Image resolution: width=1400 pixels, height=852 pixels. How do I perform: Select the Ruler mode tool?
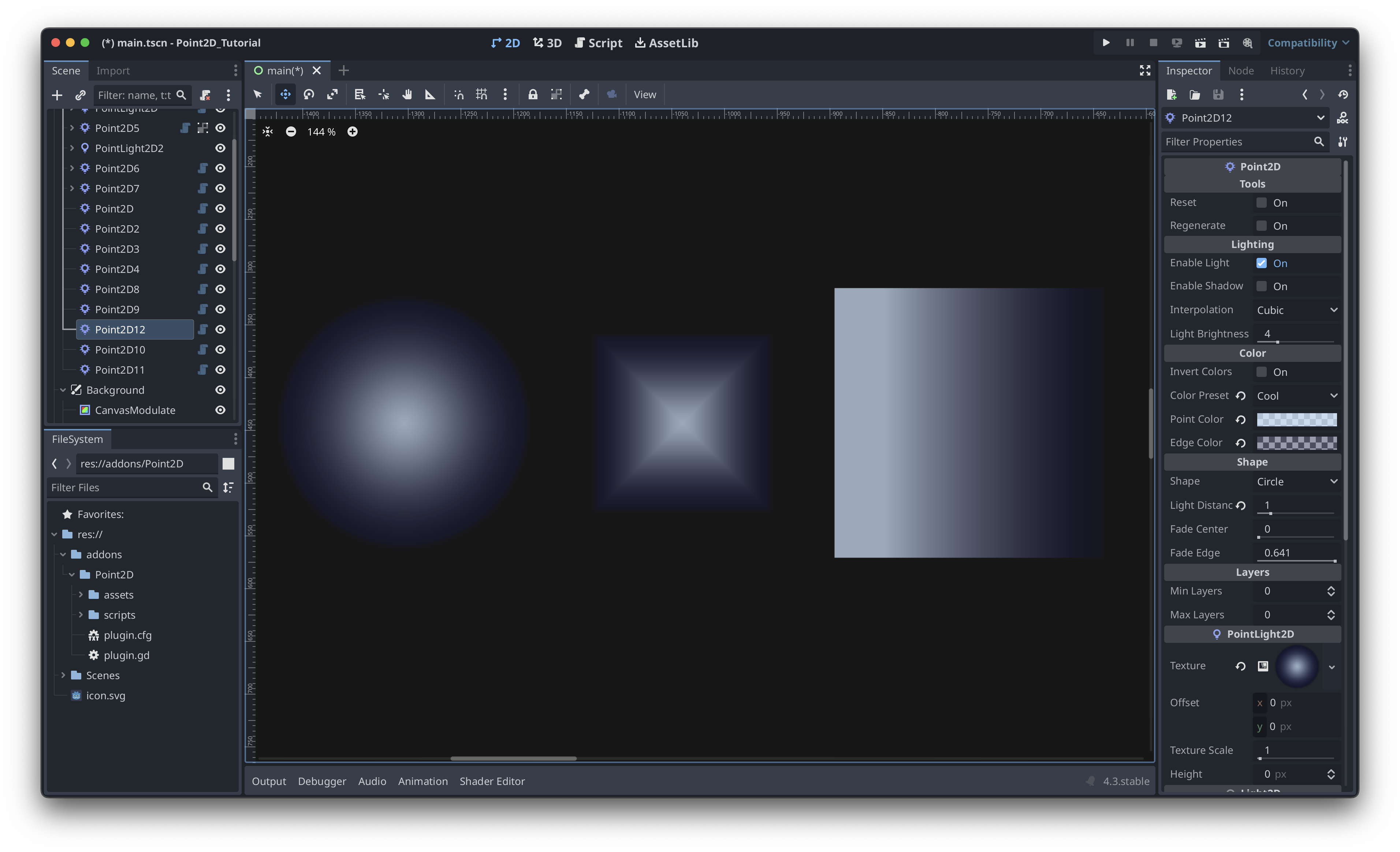[x=430, y=95]
